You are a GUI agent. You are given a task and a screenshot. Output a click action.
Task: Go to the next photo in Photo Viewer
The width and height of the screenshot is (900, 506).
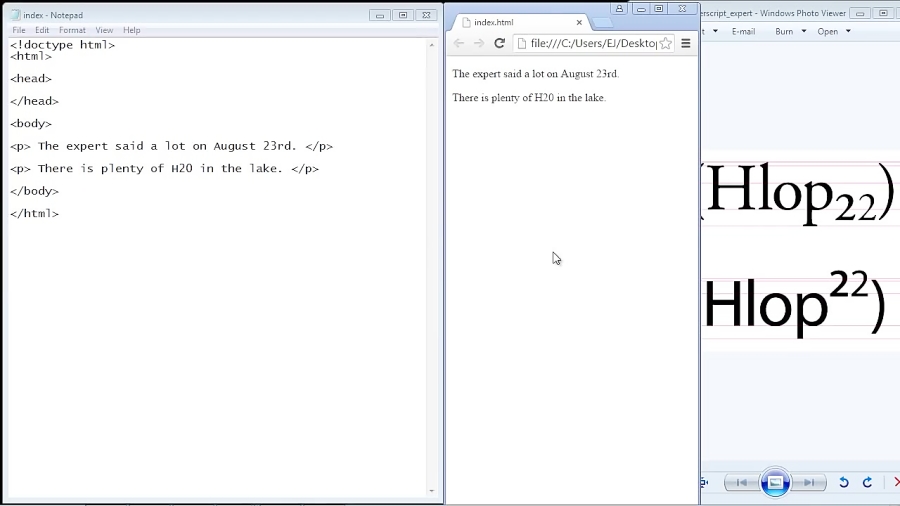click(x=808, y=482)
